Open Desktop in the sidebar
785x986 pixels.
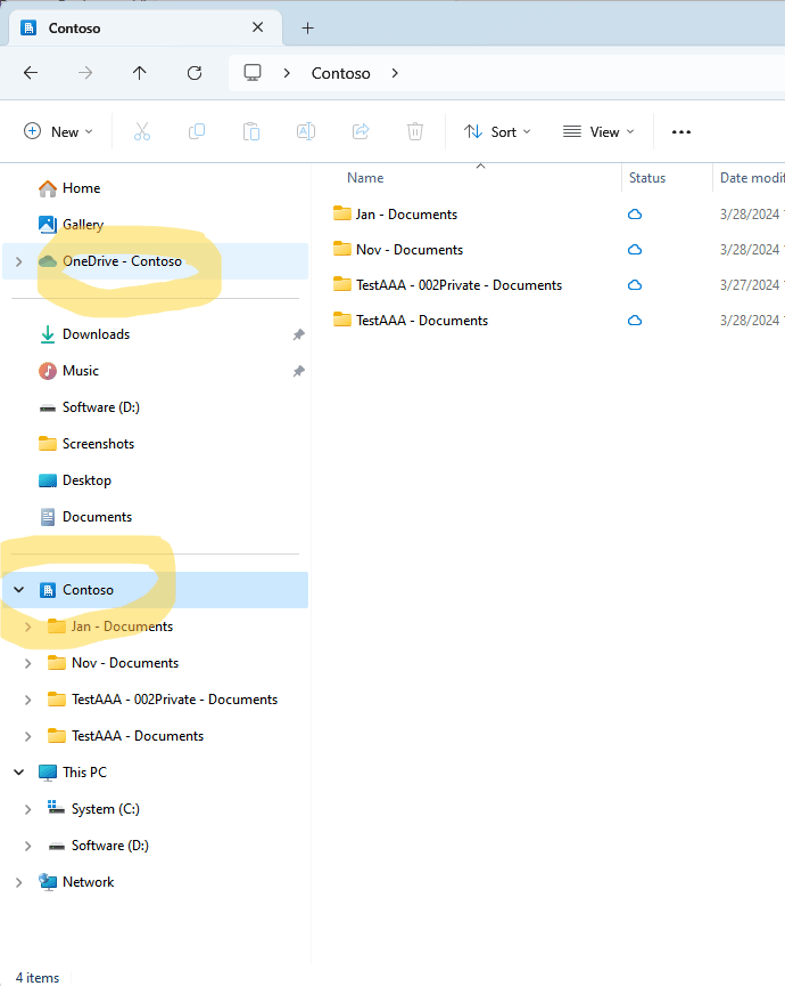click(87, 480)
